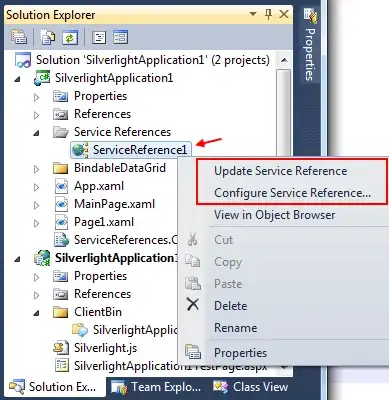
Task: Click the App.xaml file icon
Action: coord(61,186)
